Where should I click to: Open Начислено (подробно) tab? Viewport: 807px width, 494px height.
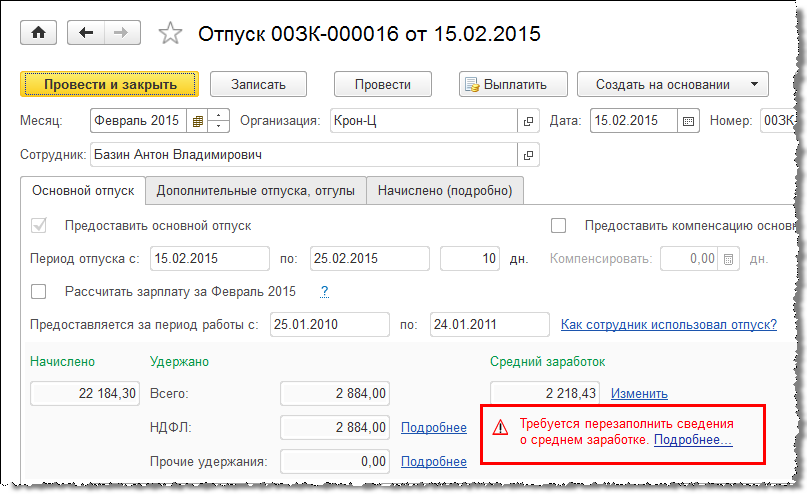[445, 191]
